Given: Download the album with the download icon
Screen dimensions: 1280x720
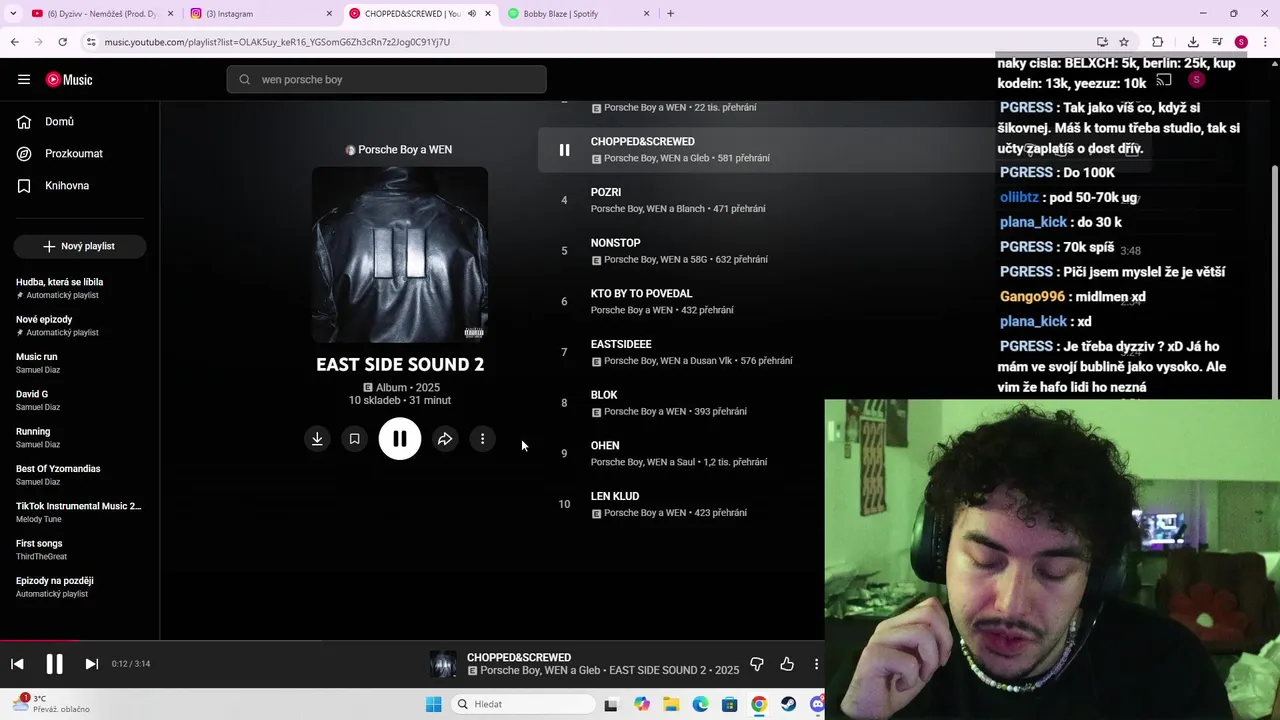Looking at the screenshot, I should click(317, 439).
